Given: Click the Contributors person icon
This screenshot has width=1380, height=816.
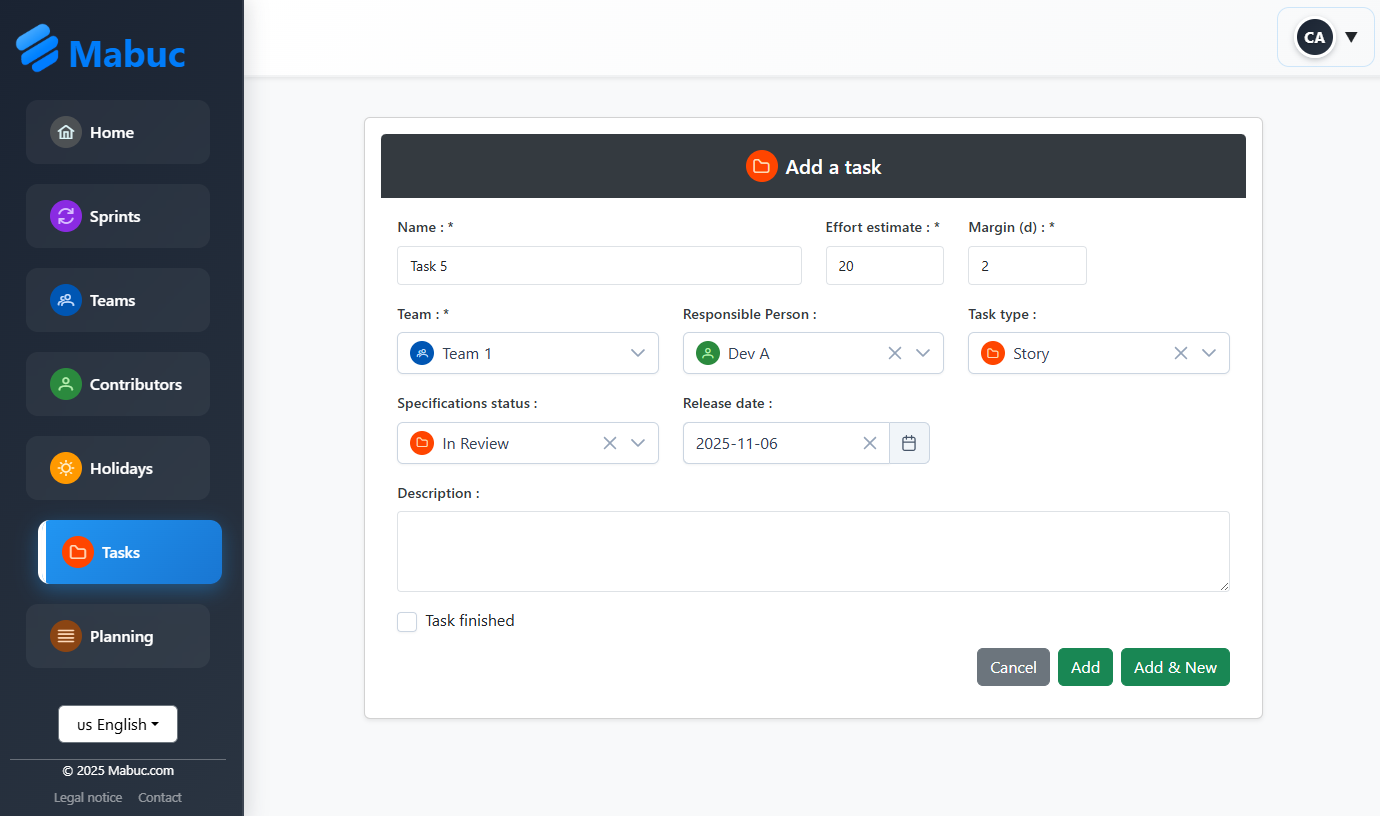Looking at the screenshot, I should [65, 384].
